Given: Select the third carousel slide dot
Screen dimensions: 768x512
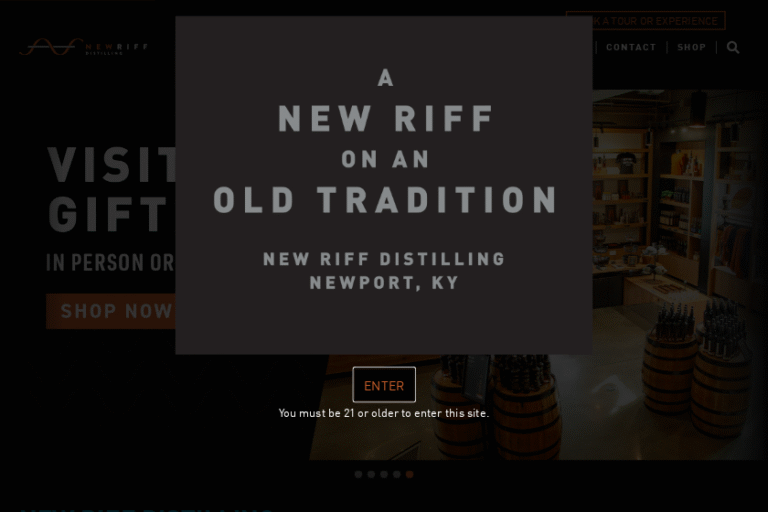Looking at the screenshot, I should [x=384, y=474].
